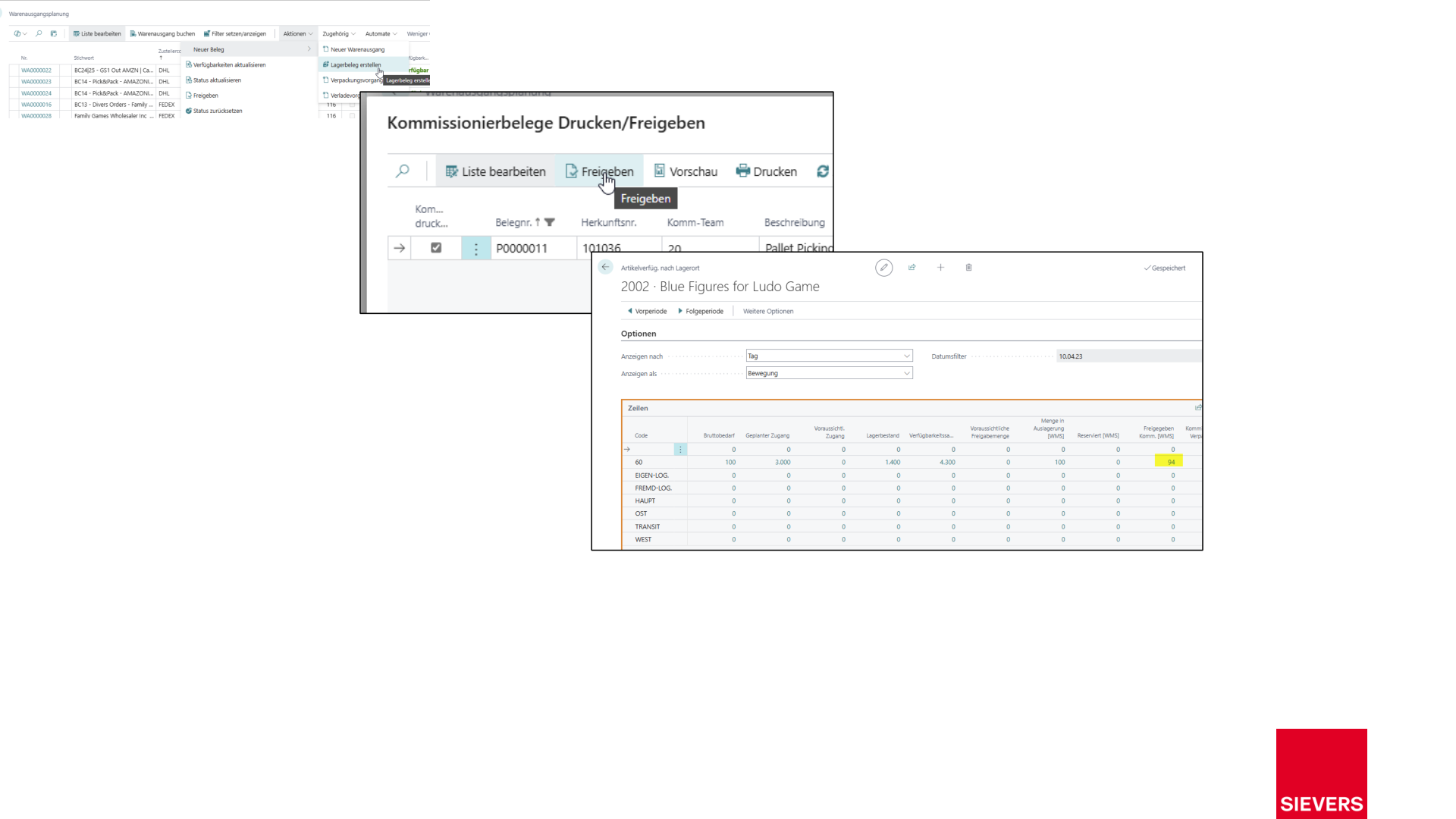1456x819 pixels.
Task: Click the search magnifier in Kommissionierbelege window
Action: click(403, 171)
